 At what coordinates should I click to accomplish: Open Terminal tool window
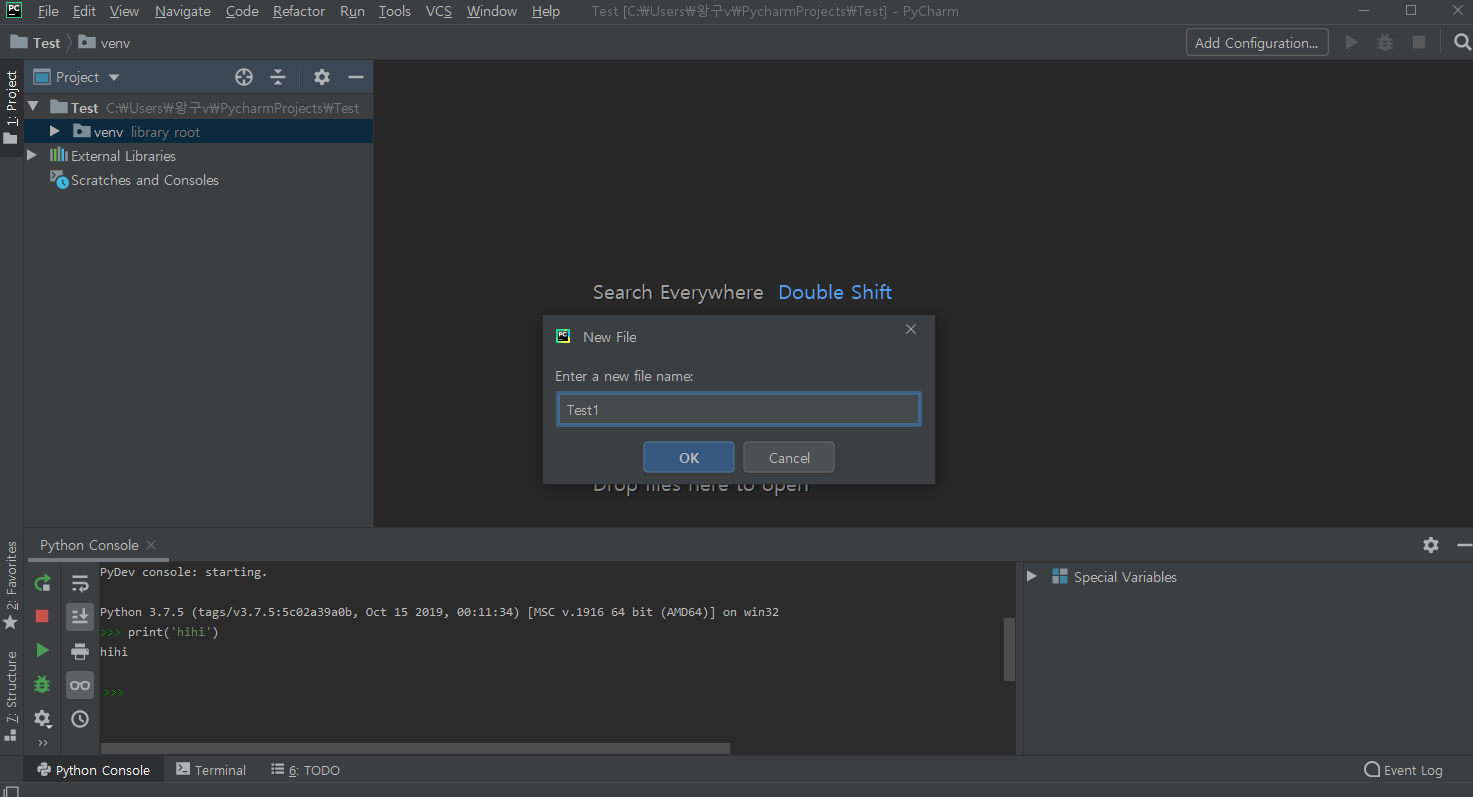click(211, 770)
